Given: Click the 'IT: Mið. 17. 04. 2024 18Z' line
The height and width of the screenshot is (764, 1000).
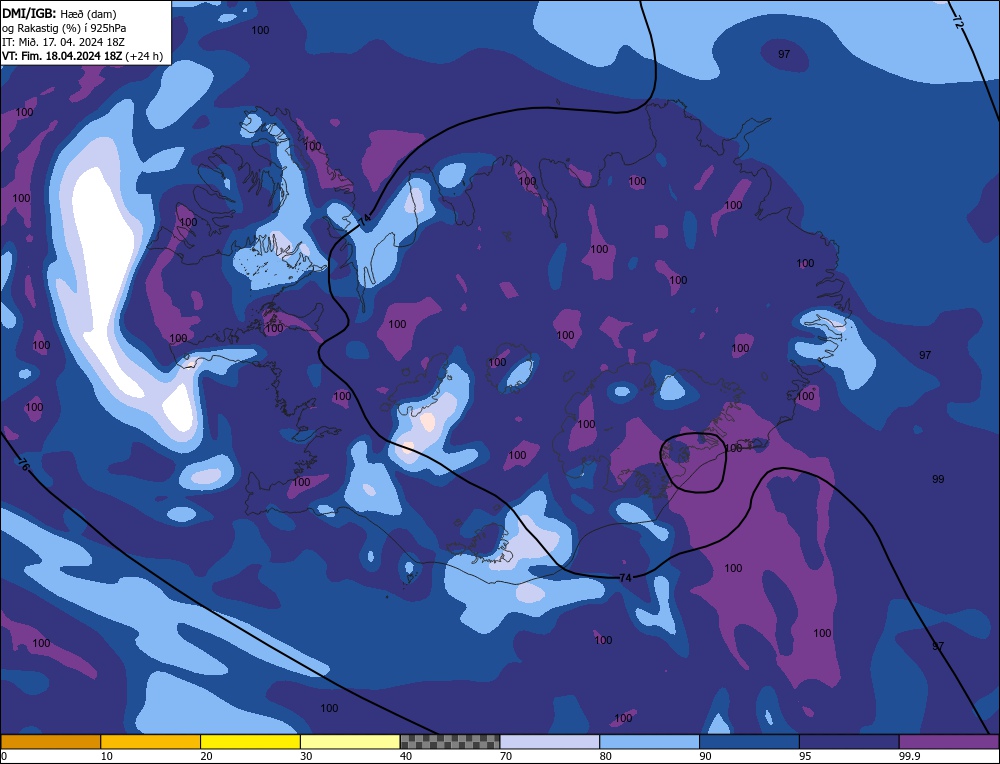Looking at the screenshot, I should pos(63,42).
